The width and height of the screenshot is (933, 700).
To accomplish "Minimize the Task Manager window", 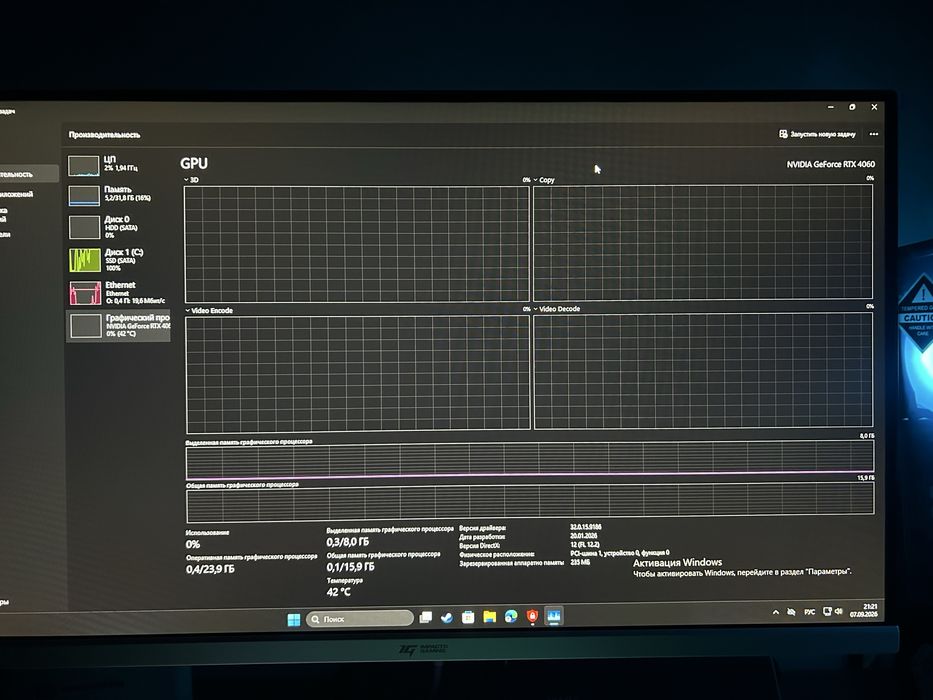I will (830, 107).
